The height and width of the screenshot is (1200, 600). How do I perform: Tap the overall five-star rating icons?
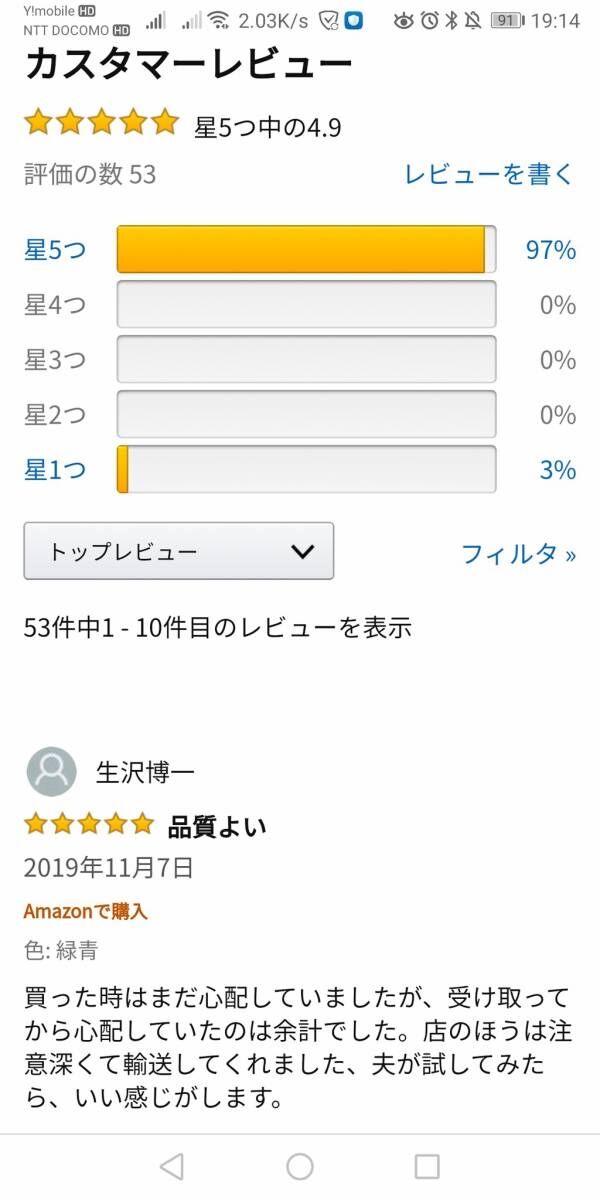pyautogui.click(x=100, y=124)
